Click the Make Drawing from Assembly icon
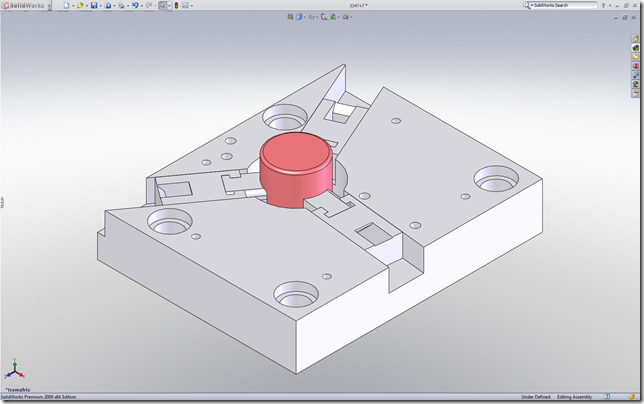 pyautogui.click(x=108, y=5)
